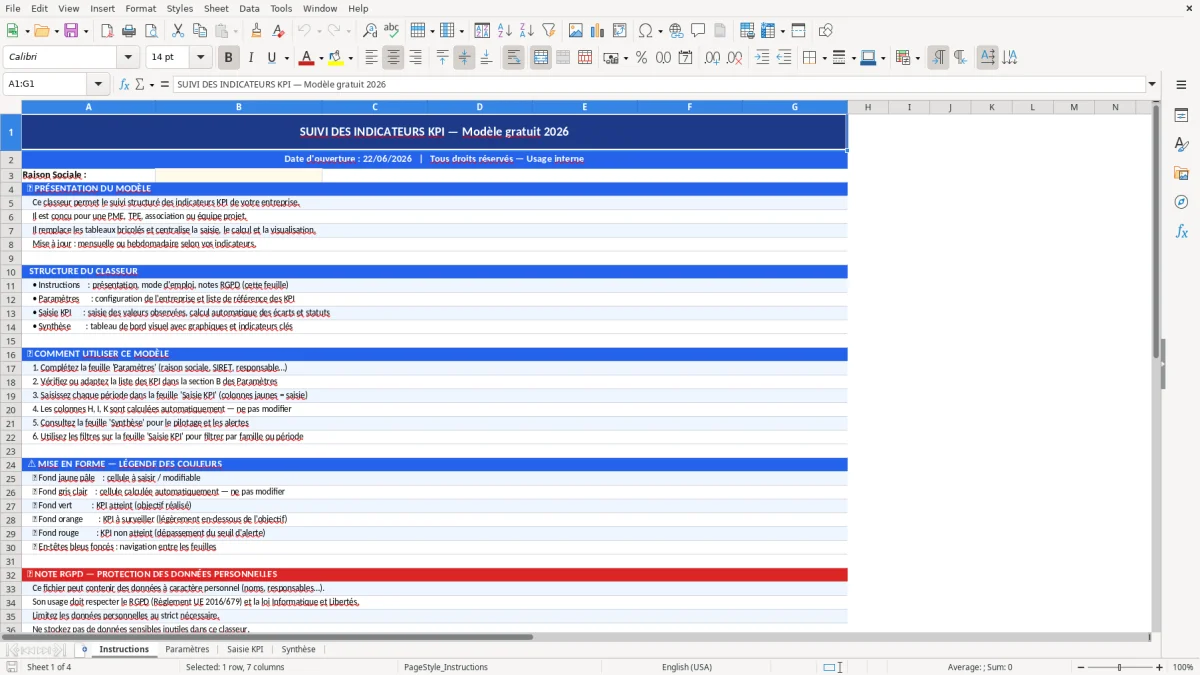The height and width of the screenshot is (675, 1200).
Task: Click the AutoFilter funnel icon
Action: click(549, 31)
